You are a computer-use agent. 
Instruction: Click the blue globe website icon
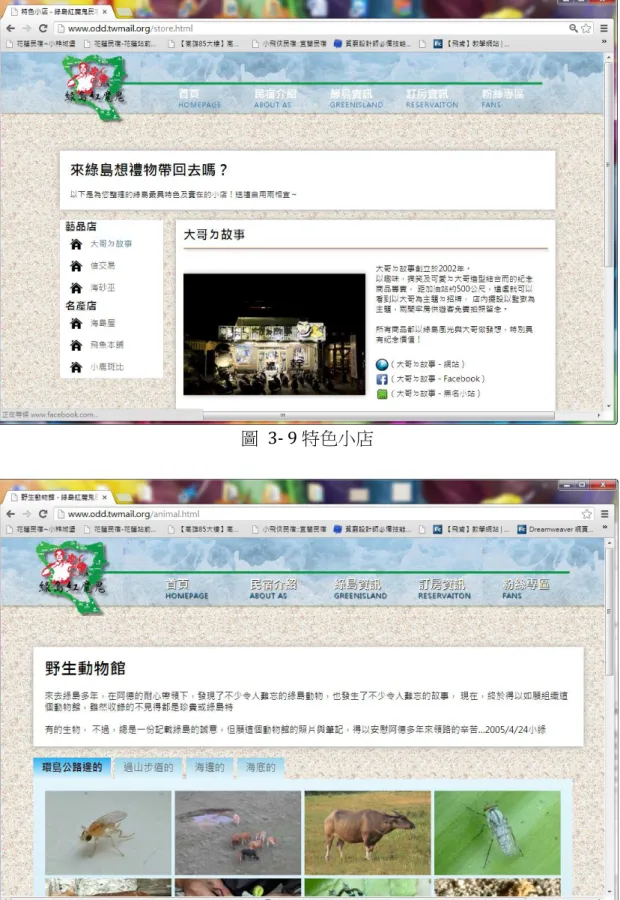(382, 364)
